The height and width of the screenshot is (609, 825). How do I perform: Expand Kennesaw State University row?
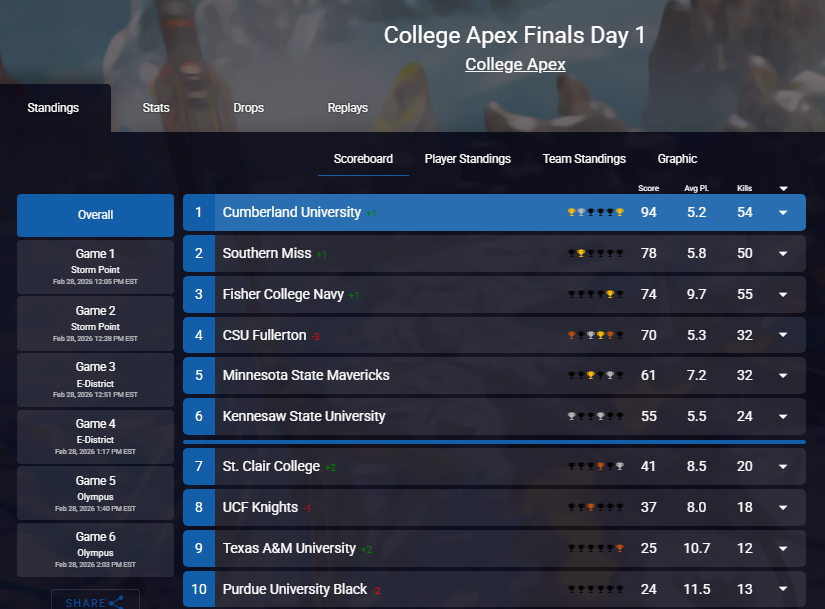coord(783,416)
